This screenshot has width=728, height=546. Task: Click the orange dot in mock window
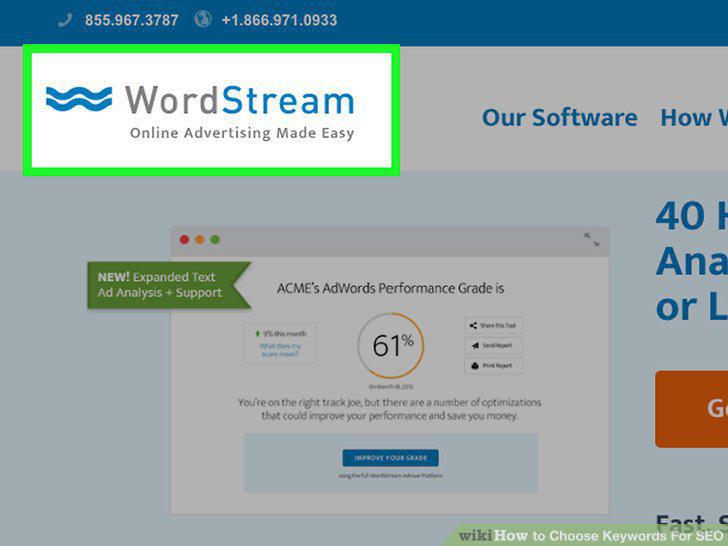pyautogui.click(x=200, y=240)
